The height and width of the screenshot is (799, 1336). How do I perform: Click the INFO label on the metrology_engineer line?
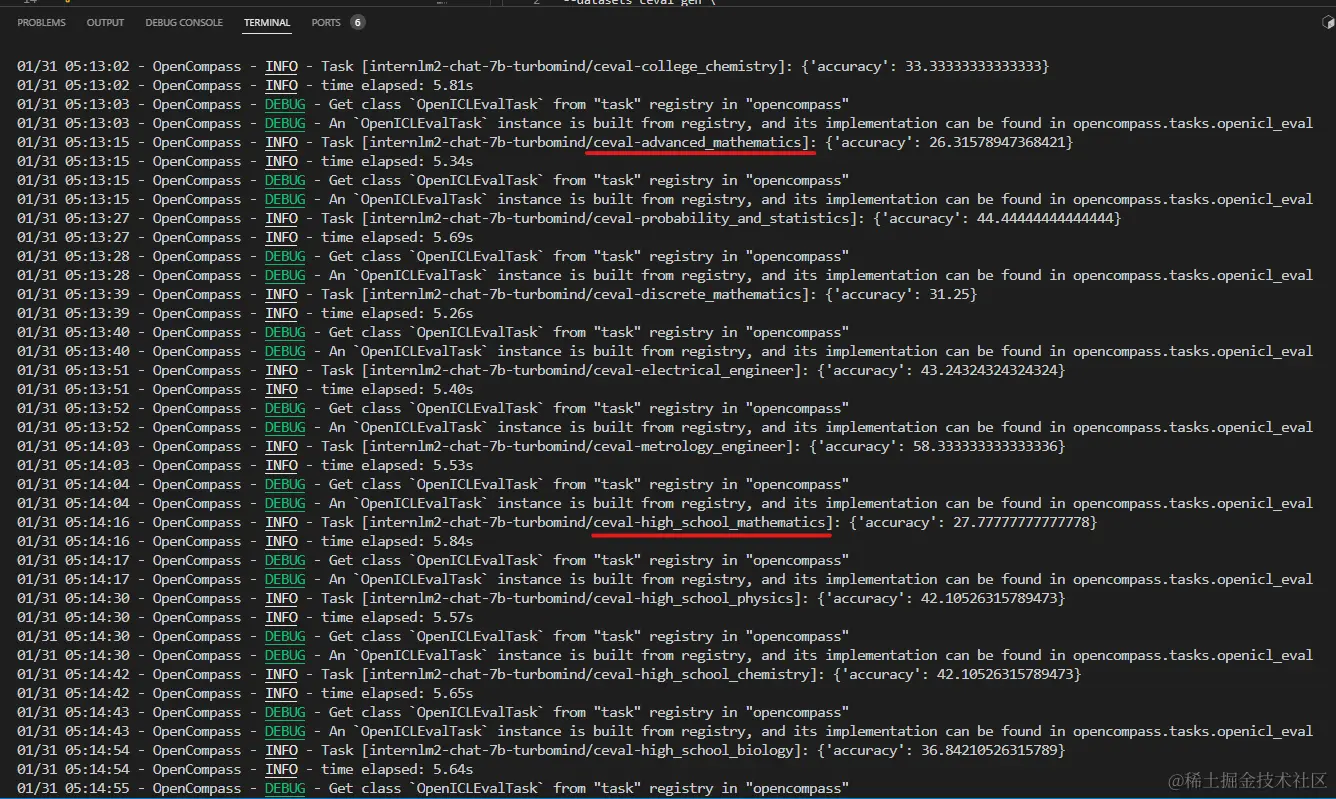(281, 446)
